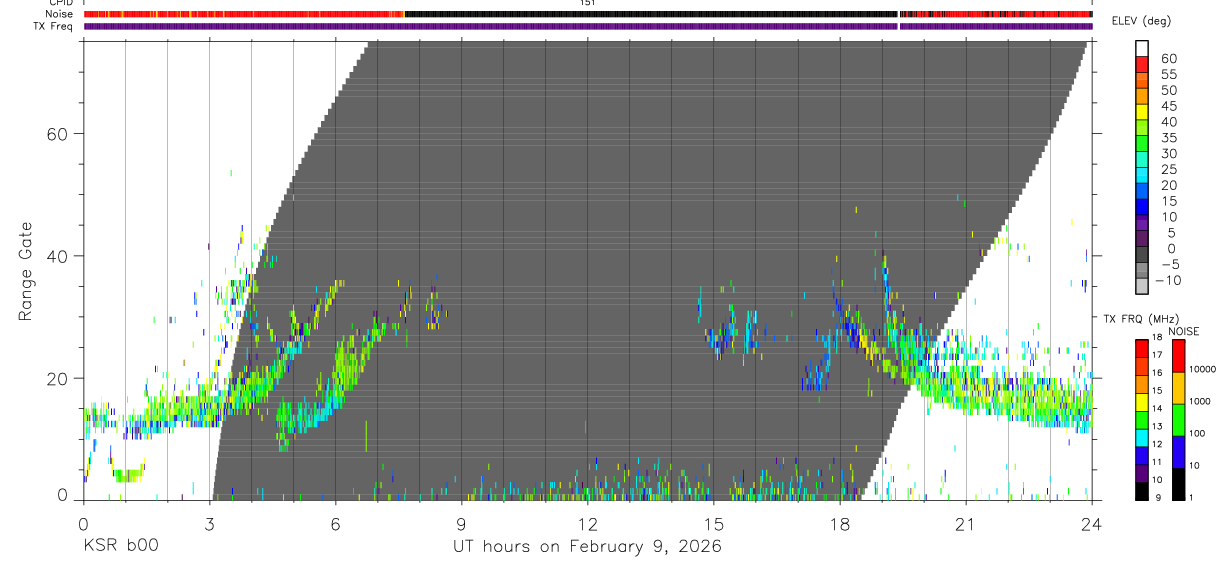Image resolution: width=1228 pixels, height=567 pixels.
Task: Click the Range Gate axis label
Action: point(25,272)
